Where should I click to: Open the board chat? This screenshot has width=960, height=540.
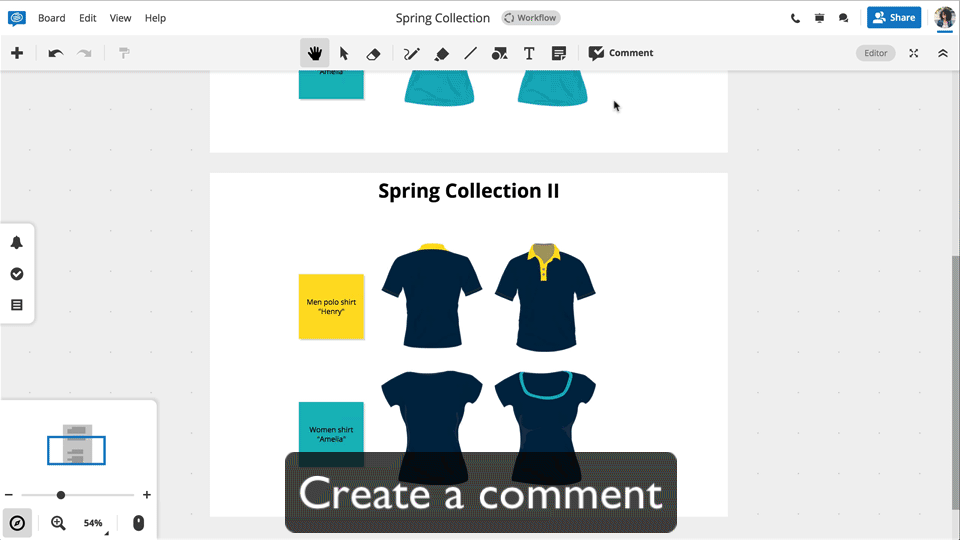tap(844, 18)
